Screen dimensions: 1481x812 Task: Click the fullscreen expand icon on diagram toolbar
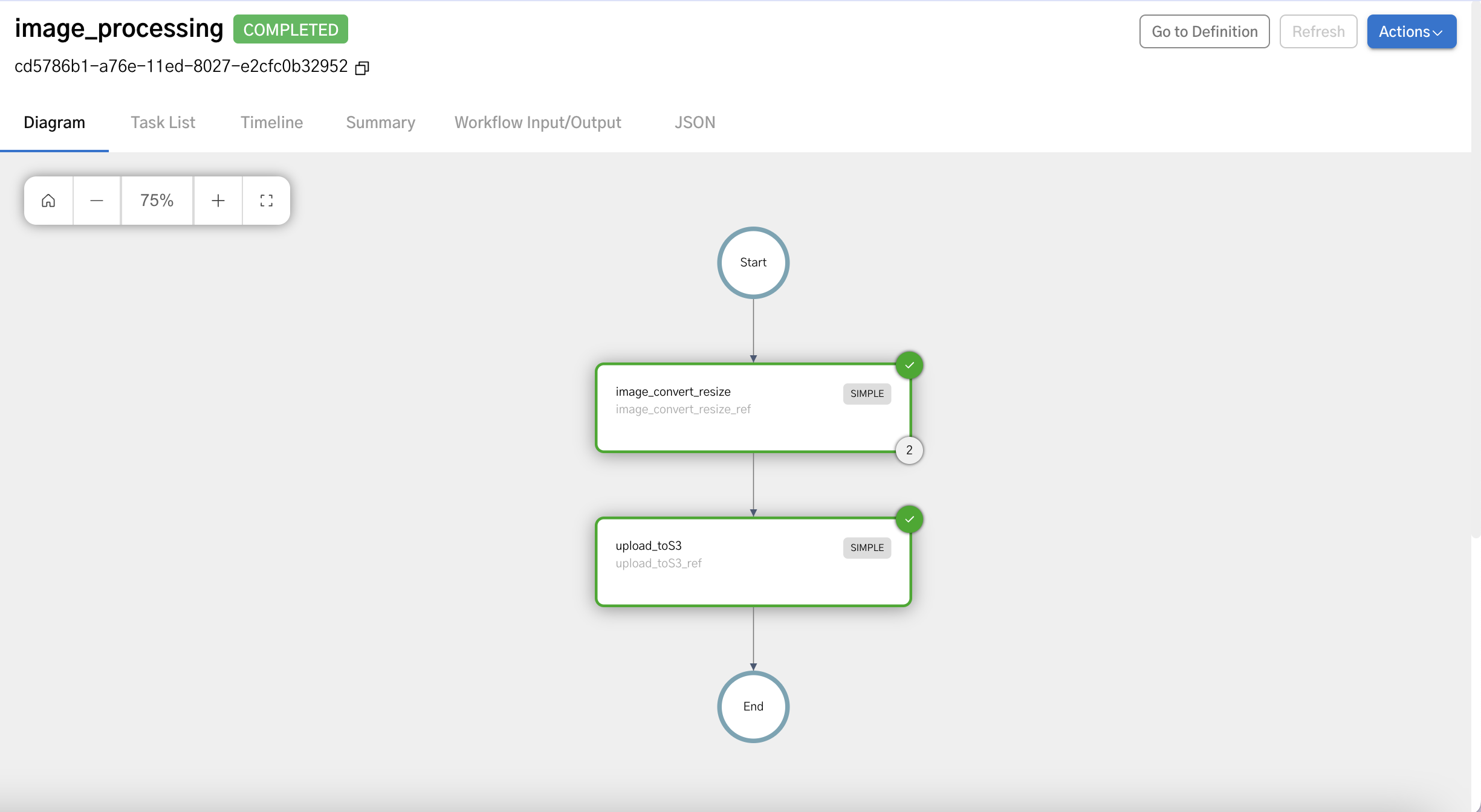[x=266, y=200]
